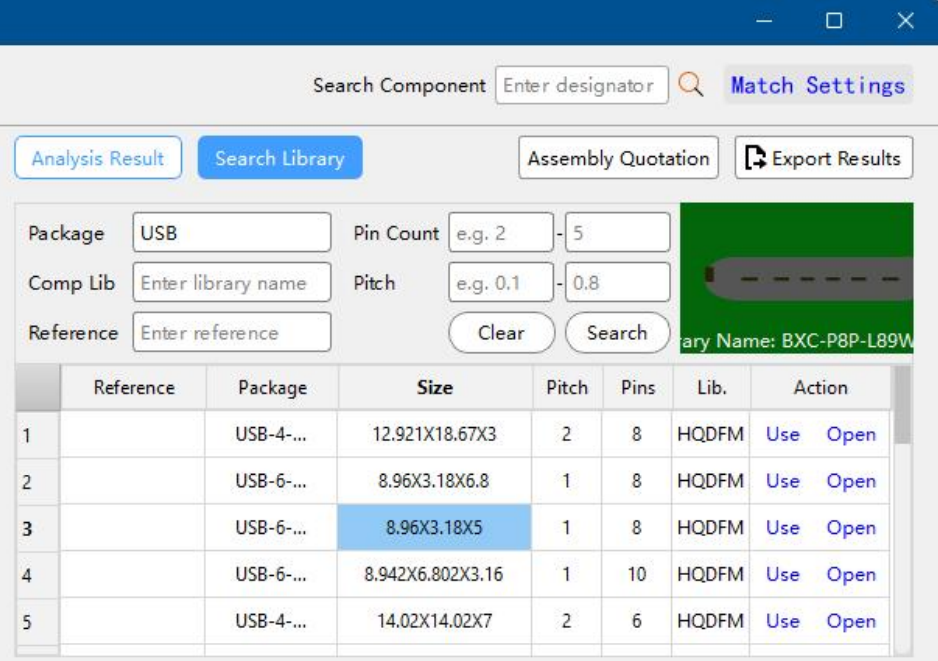Select the 8.942X6.802X3.16 size cell
Image resolution: width=938 pixels, height=661 pixels.
434,575
